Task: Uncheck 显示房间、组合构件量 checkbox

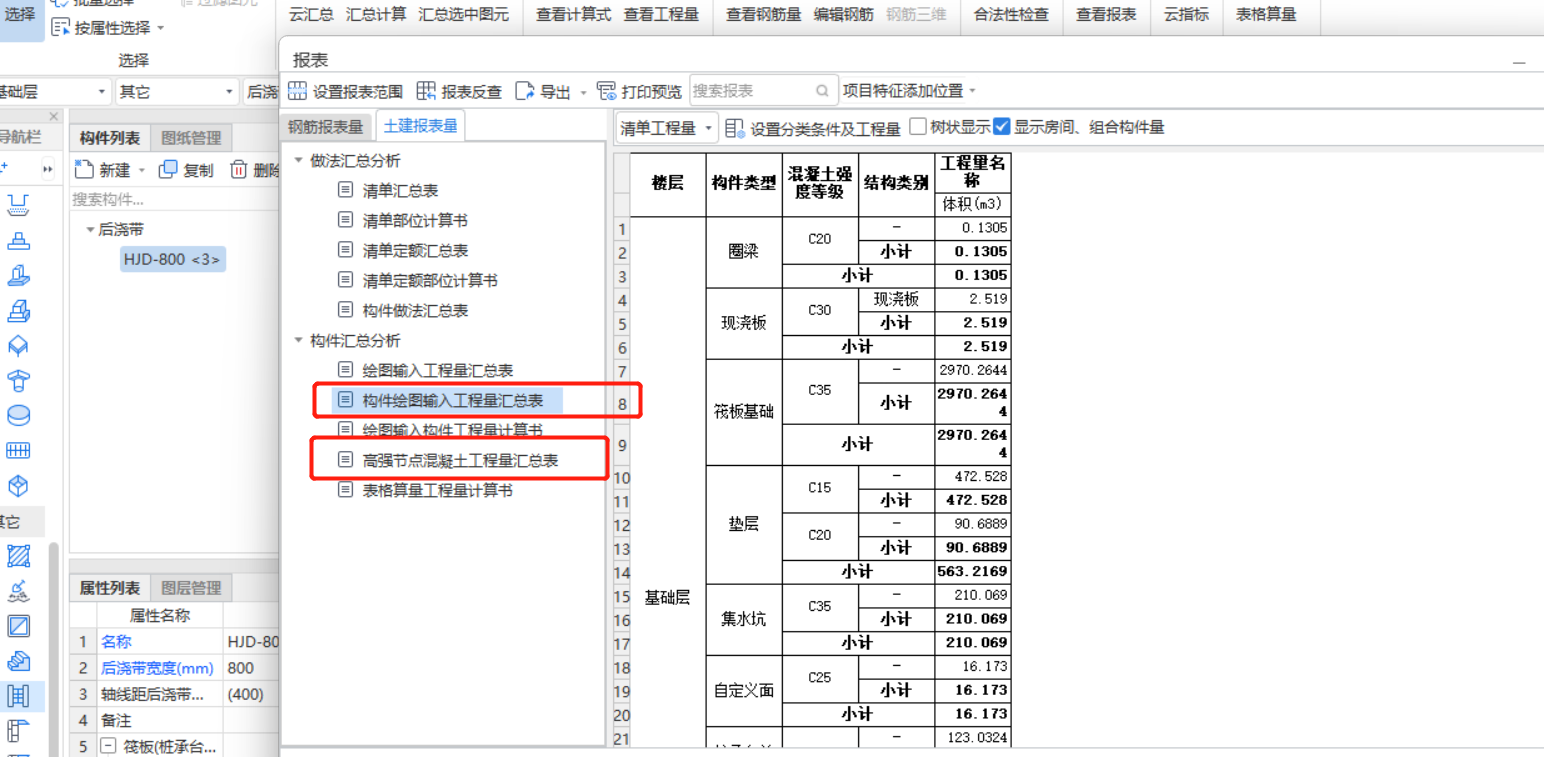Action: coord(1002,127)
